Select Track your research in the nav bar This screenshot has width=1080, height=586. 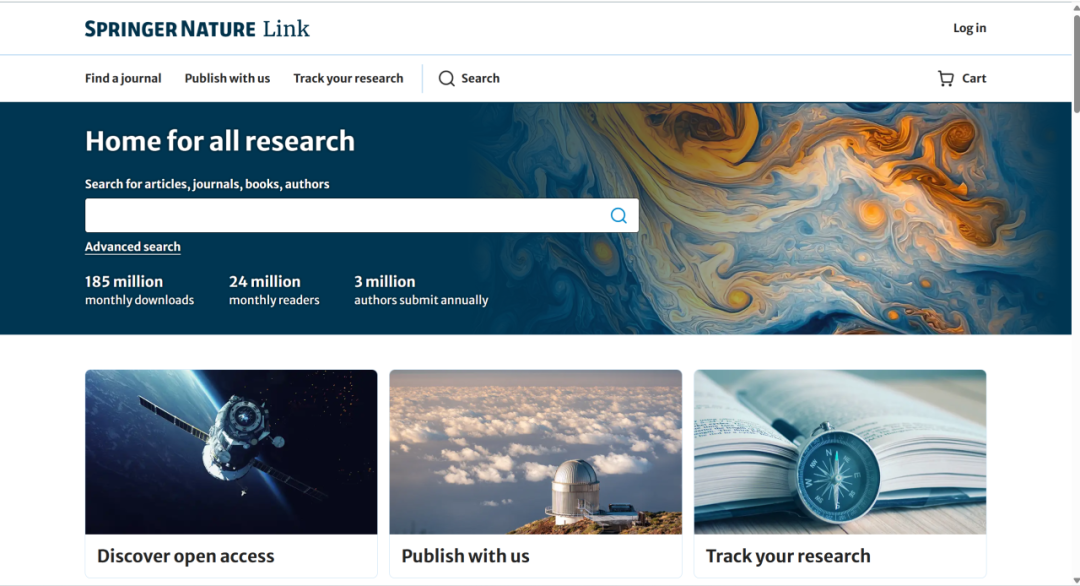[349, 79]
